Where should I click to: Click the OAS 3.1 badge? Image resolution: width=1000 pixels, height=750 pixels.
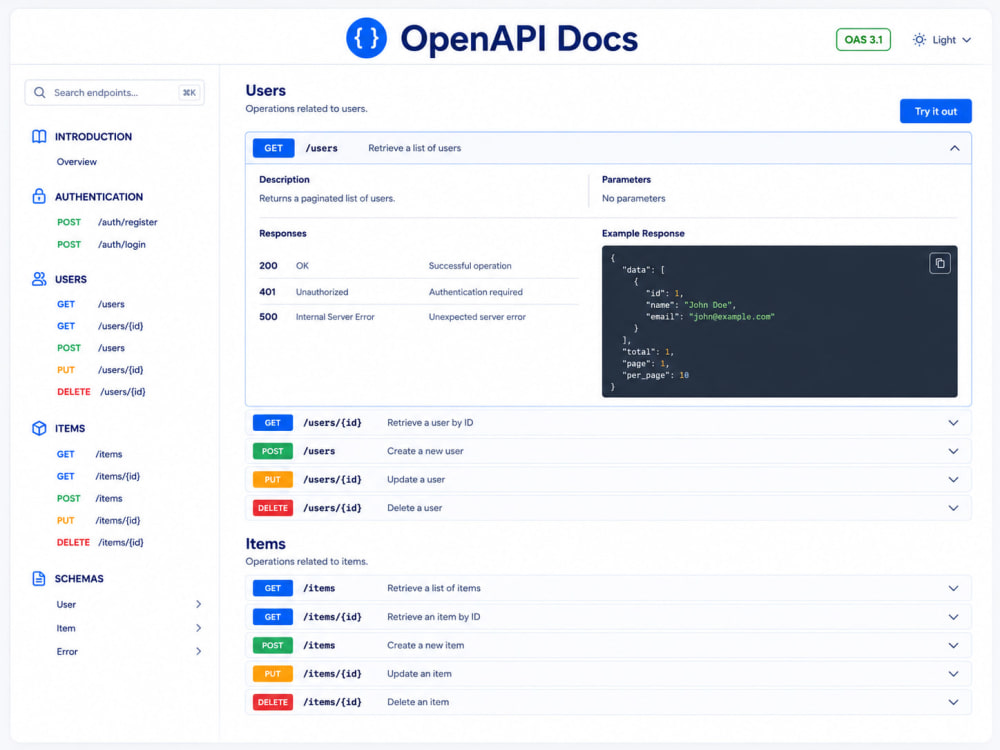[x=863, y=40]
